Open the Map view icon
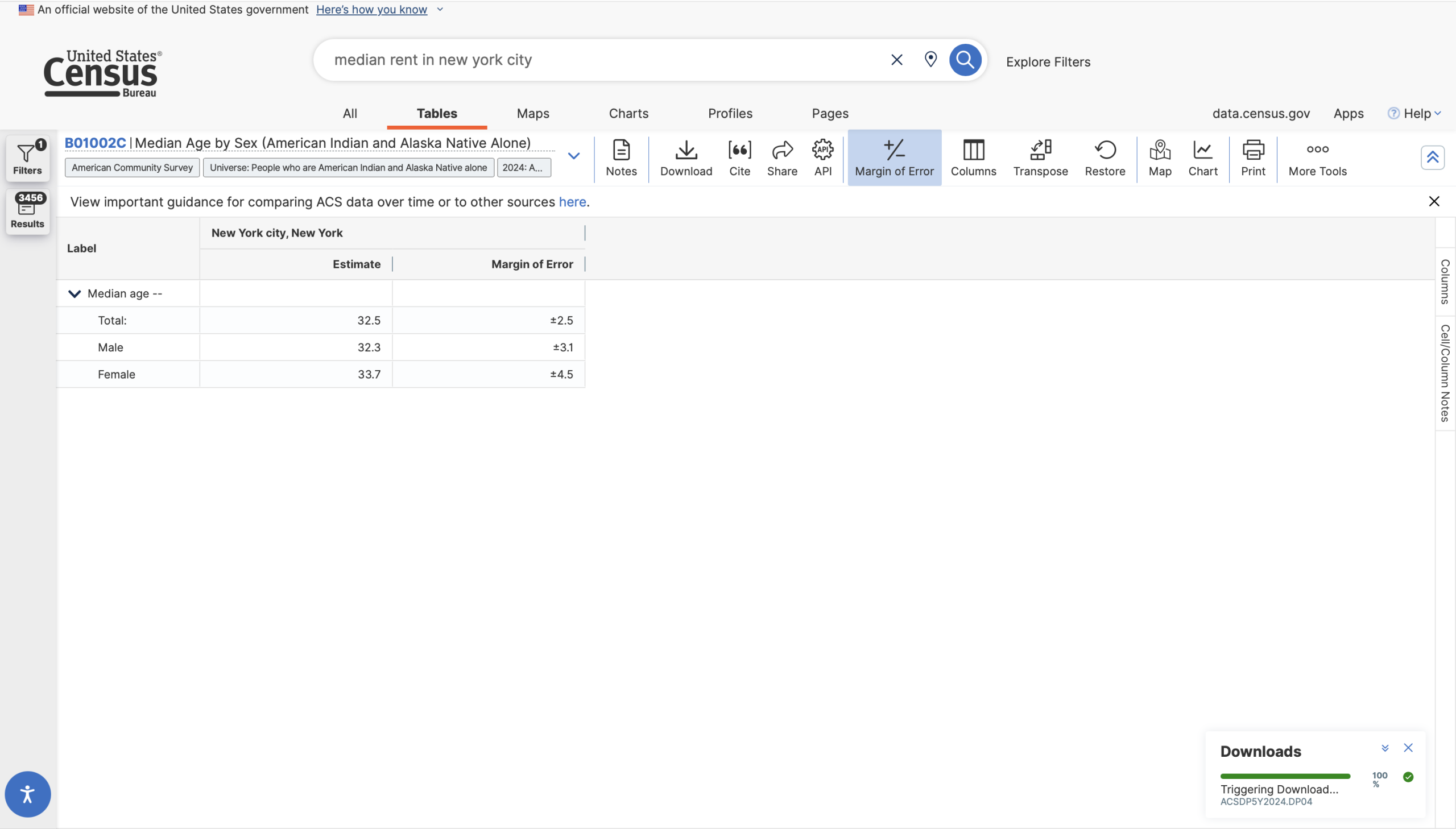1456x829 pixels. (1159, 157)
